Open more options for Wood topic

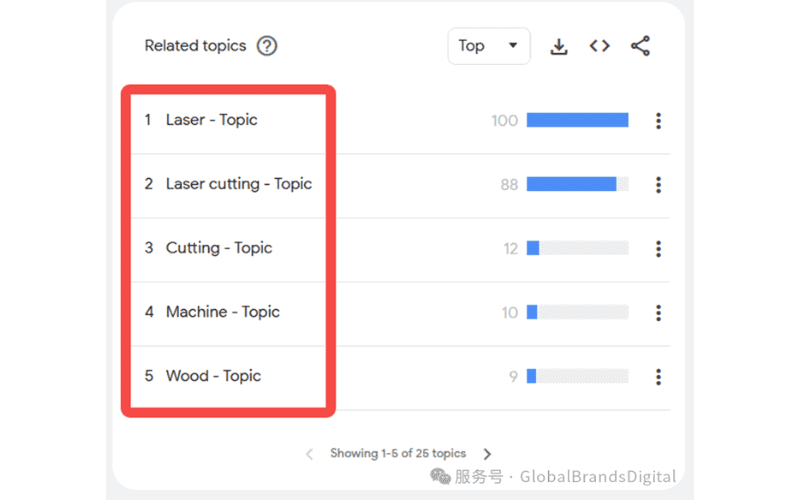(x=658, y=377)
